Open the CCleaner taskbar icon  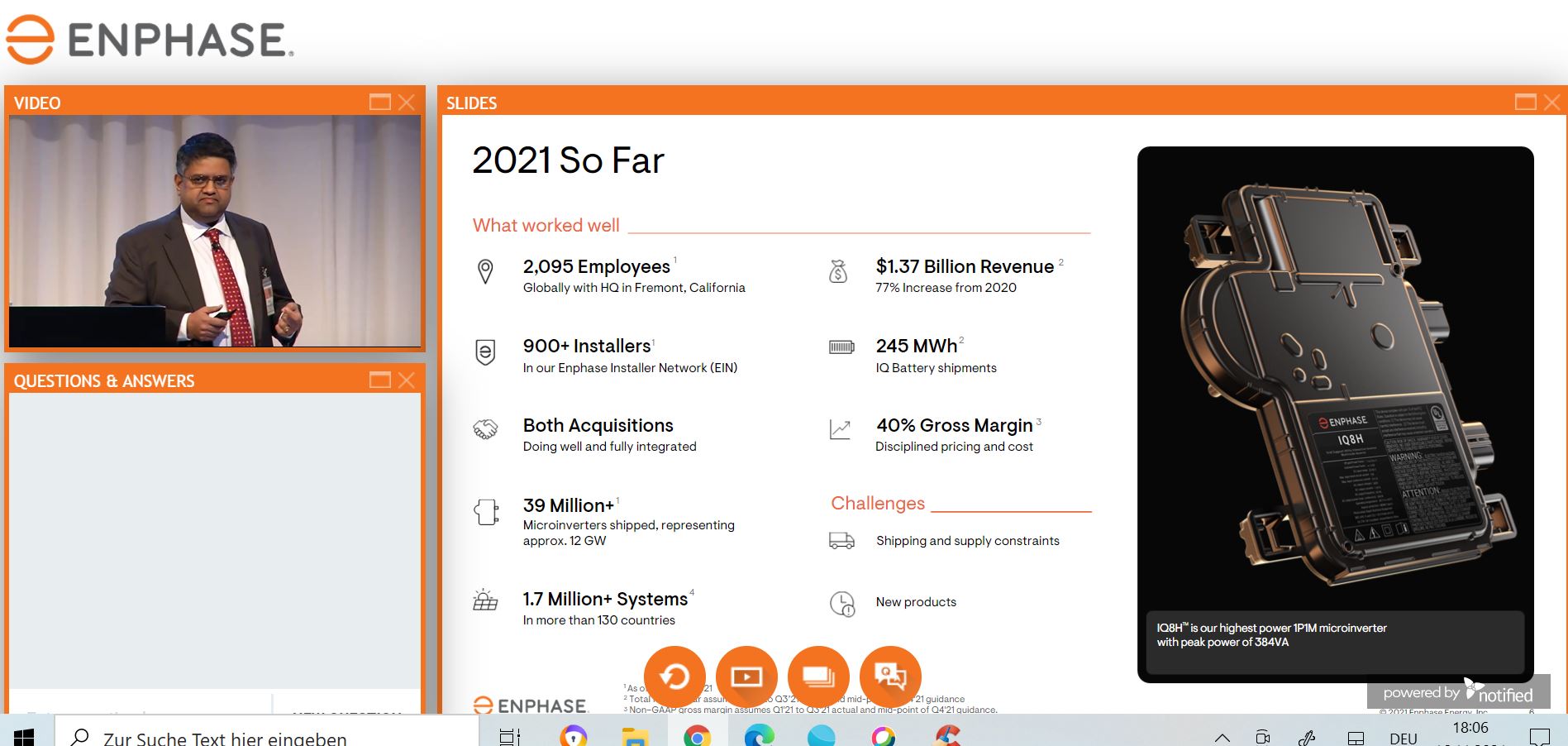947,736
